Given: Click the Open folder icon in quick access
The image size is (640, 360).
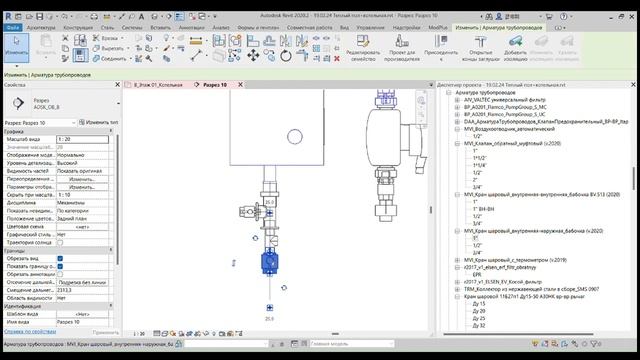Looking at the screenshot, I should [x=29, y=16].
